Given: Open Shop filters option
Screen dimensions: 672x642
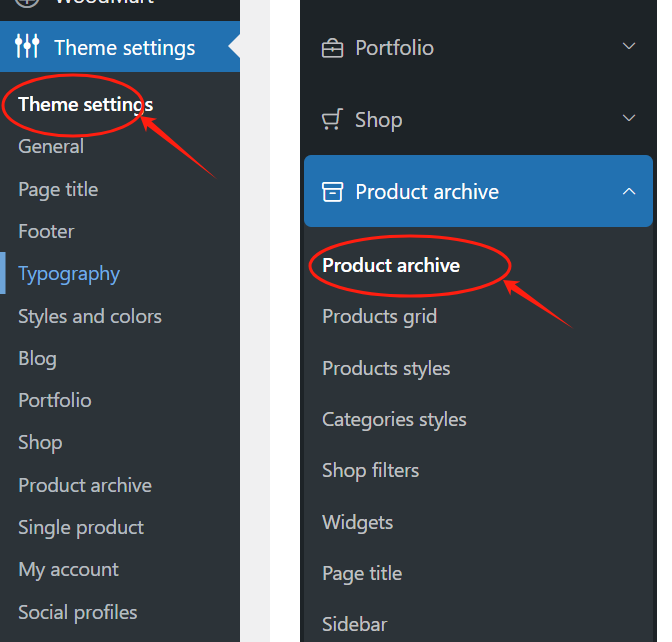Looking at the screenshot, I should [x=370, y=470].
